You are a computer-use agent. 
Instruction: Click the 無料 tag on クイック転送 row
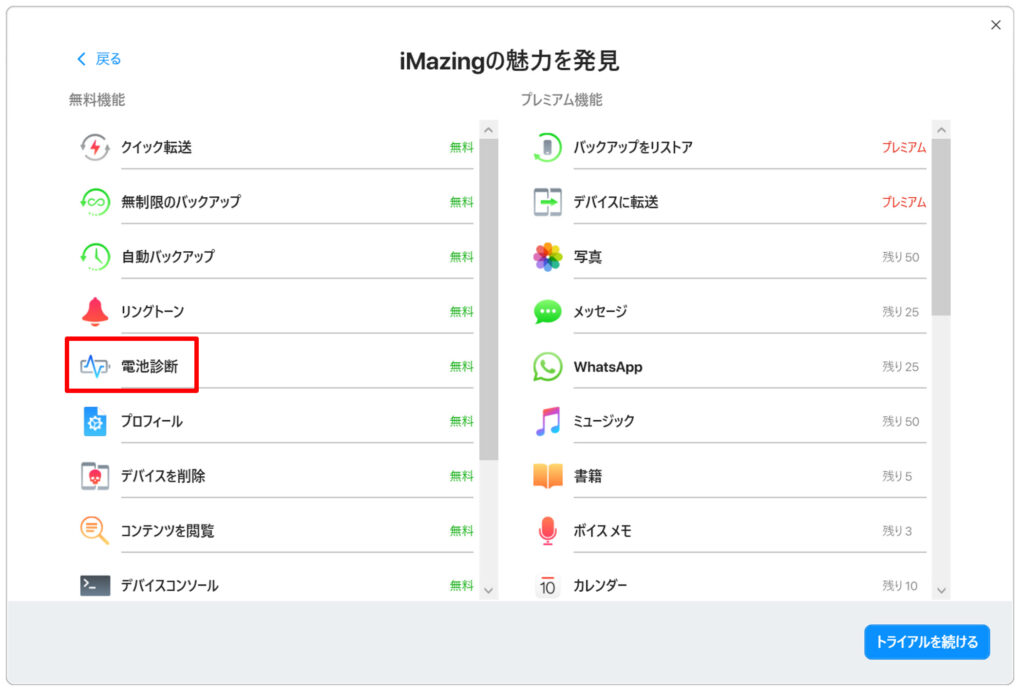461,148
